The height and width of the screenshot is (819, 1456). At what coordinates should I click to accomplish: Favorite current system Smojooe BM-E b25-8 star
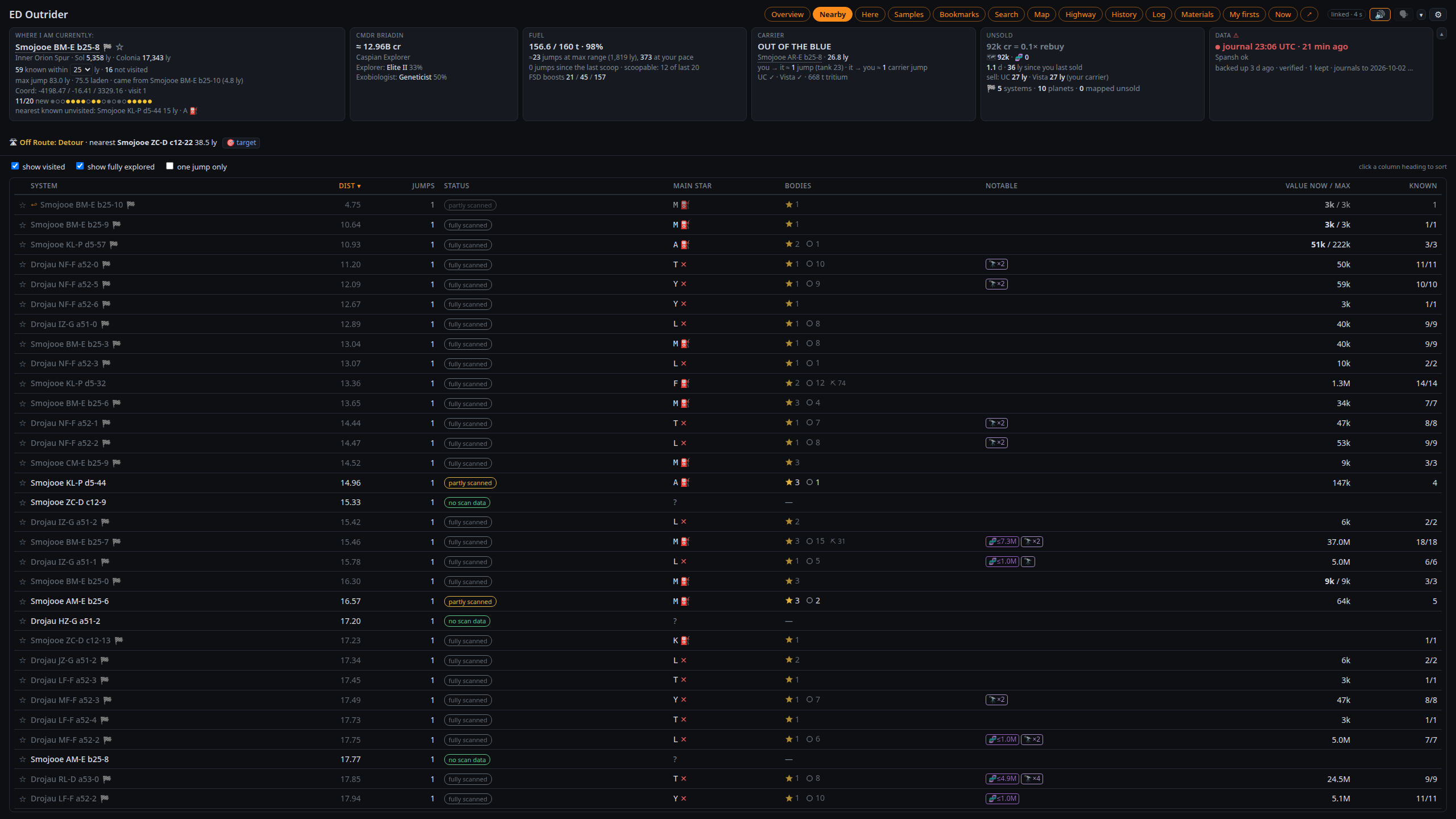[119, 47]
